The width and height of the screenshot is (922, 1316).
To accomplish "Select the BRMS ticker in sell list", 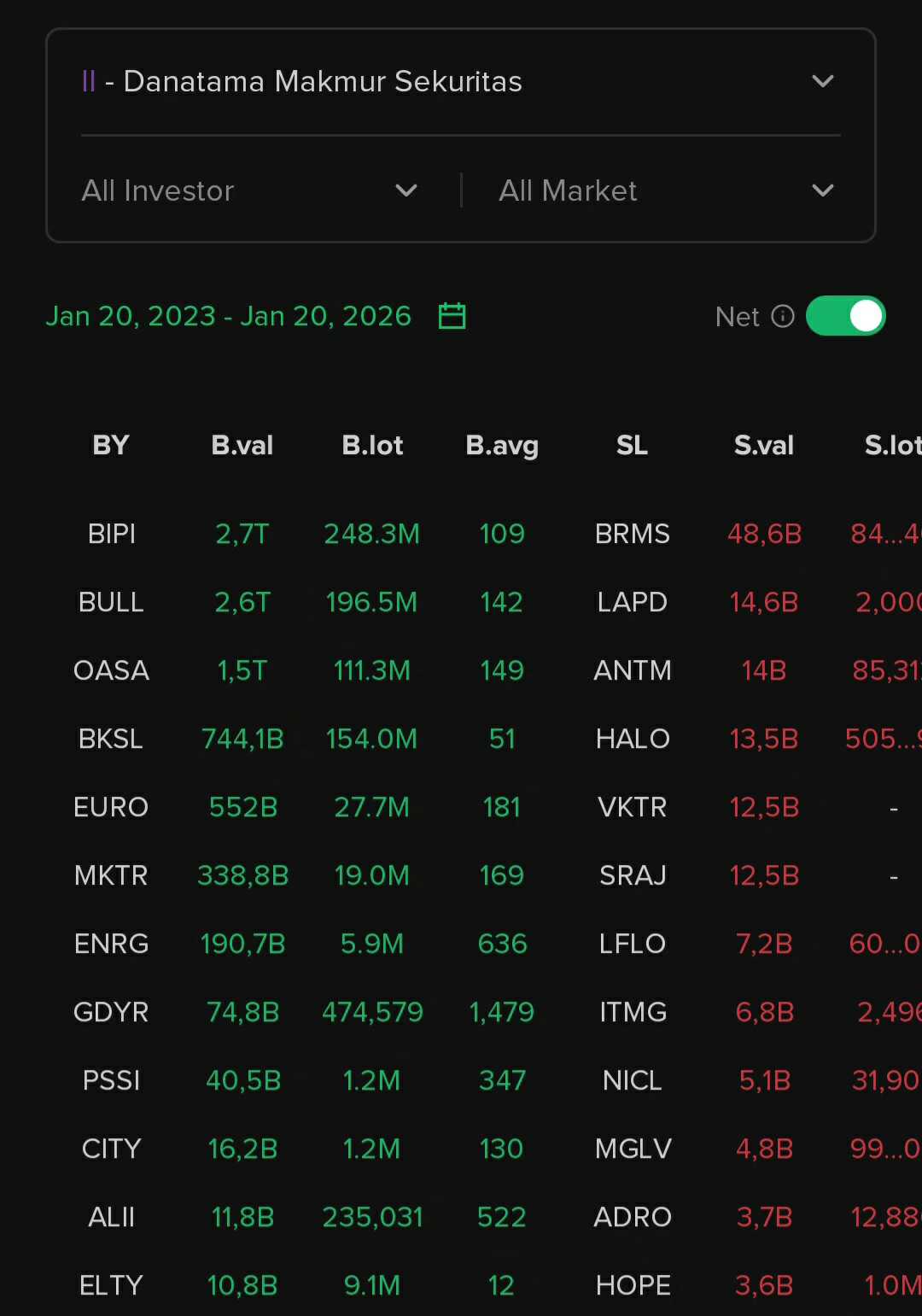I will [x=633, y=535].
